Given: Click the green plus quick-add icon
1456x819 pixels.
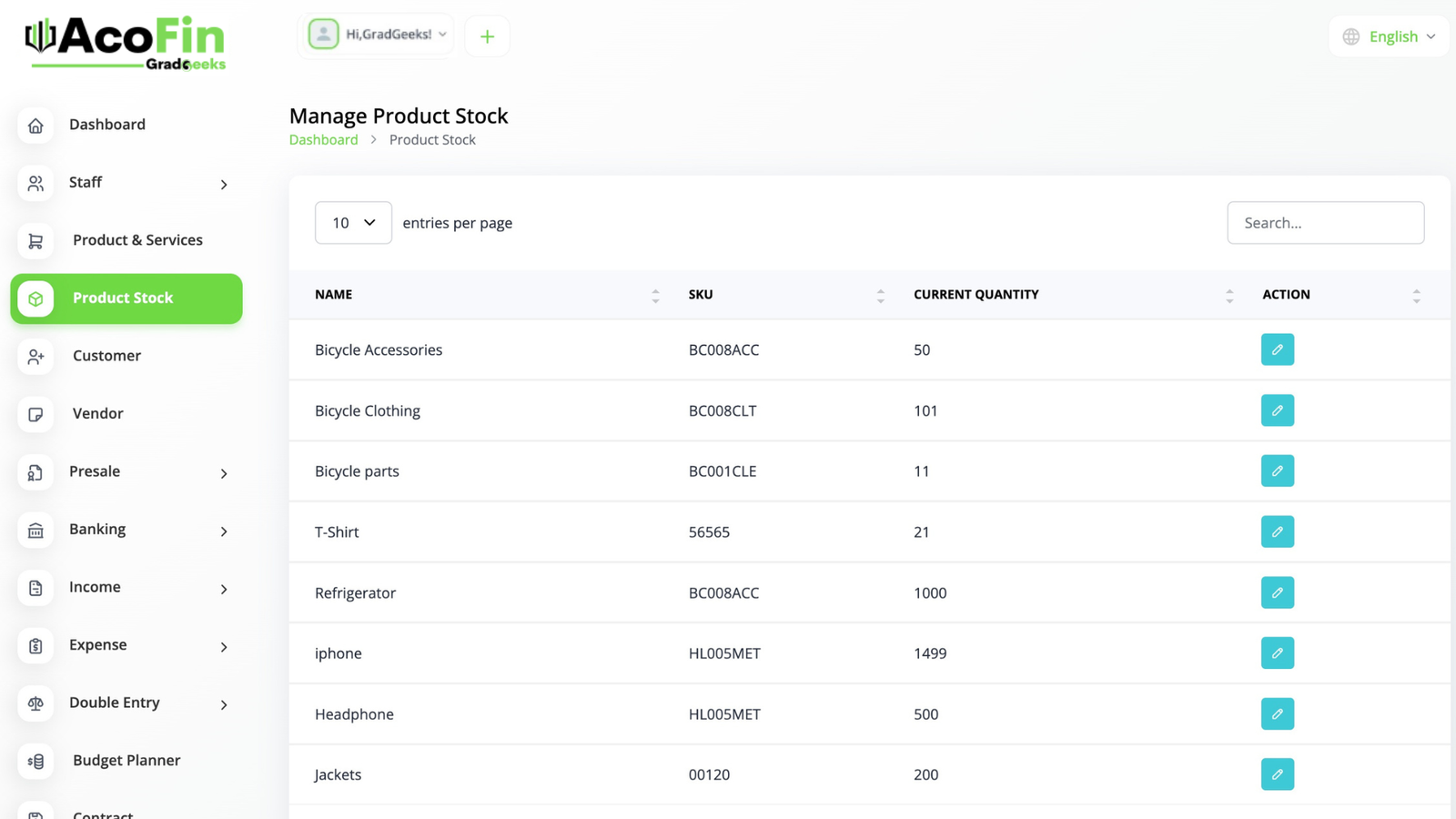Looking at the screenshot, I should 487,36.
